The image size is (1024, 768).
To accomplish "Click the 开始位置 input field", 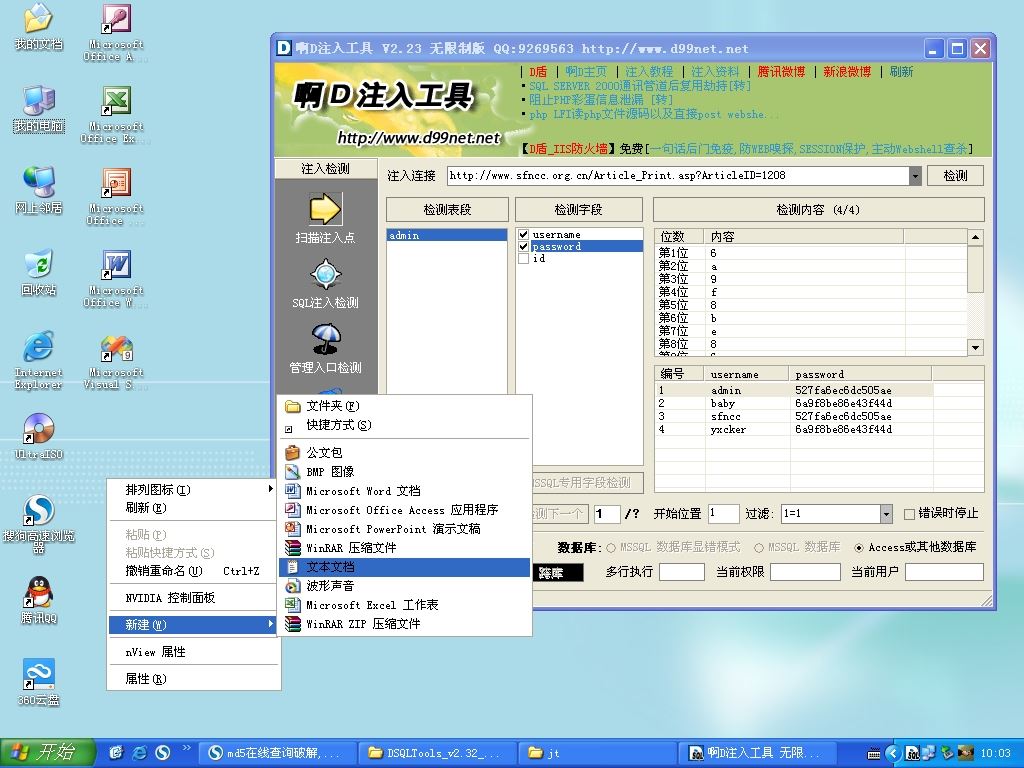I will 723,514.
